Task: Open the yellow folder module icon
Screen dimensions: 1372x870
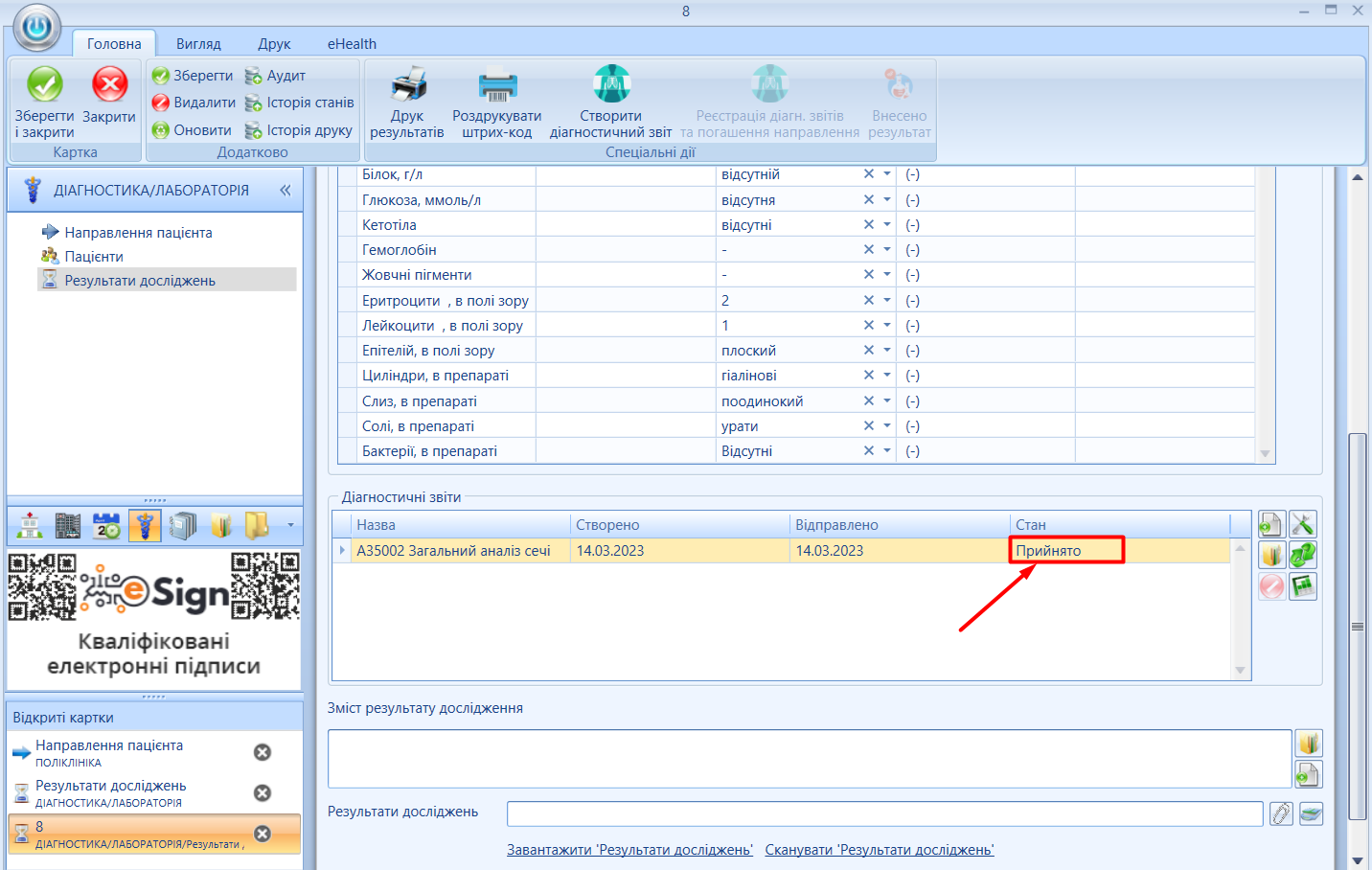Action: pos(257,525)
